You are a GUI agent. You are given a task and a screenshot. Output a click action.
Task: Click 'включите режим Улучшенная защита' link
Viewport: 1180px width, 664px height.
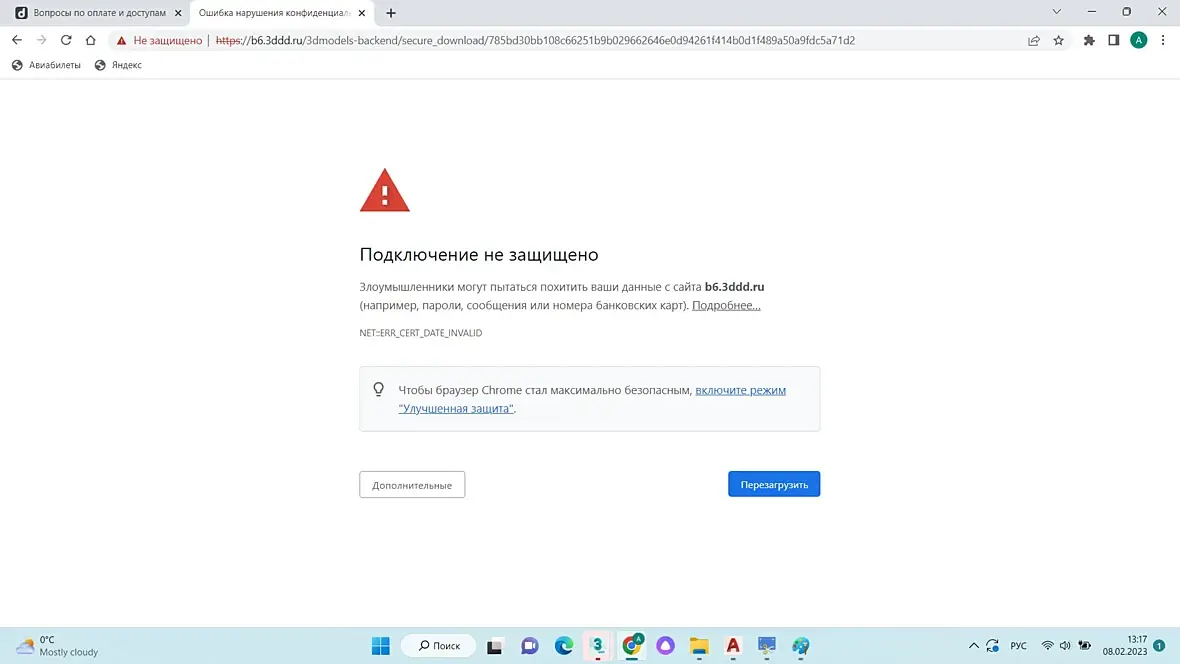[592, 399]
